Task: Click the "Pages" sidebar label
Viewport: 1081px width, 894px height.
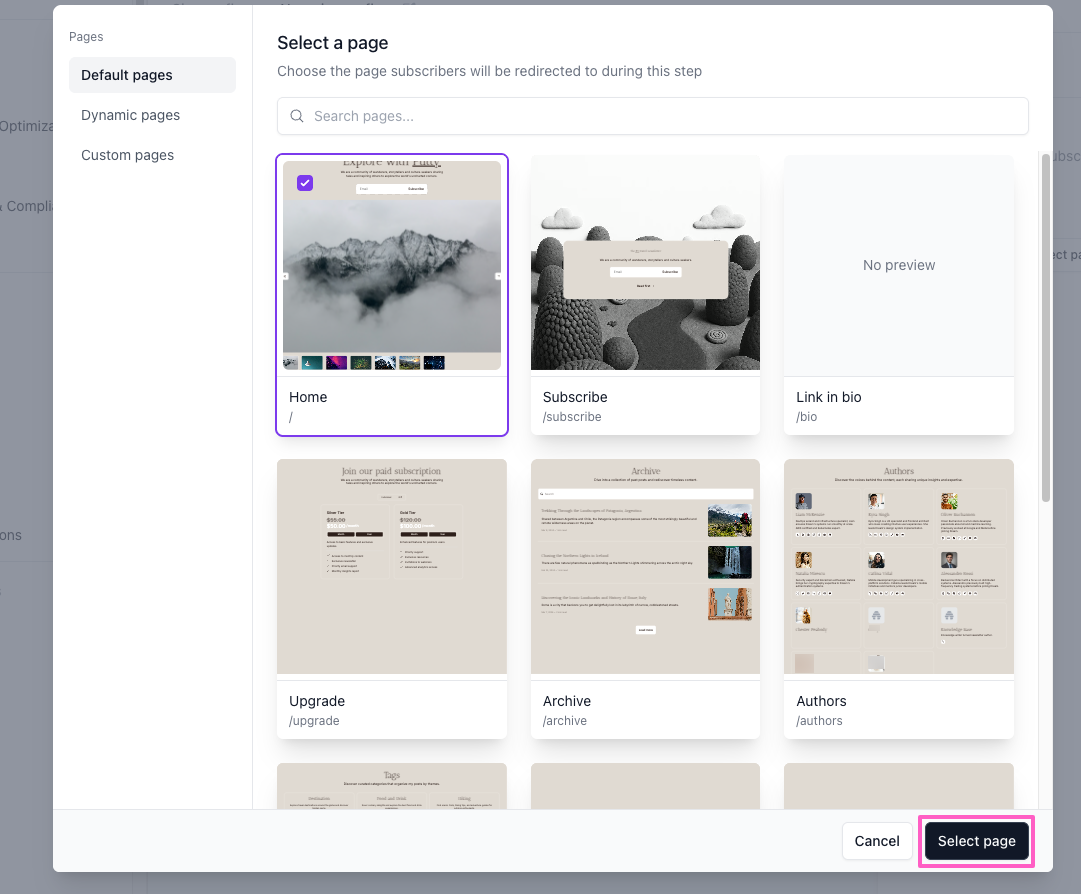Action: (x=86, y=37)
